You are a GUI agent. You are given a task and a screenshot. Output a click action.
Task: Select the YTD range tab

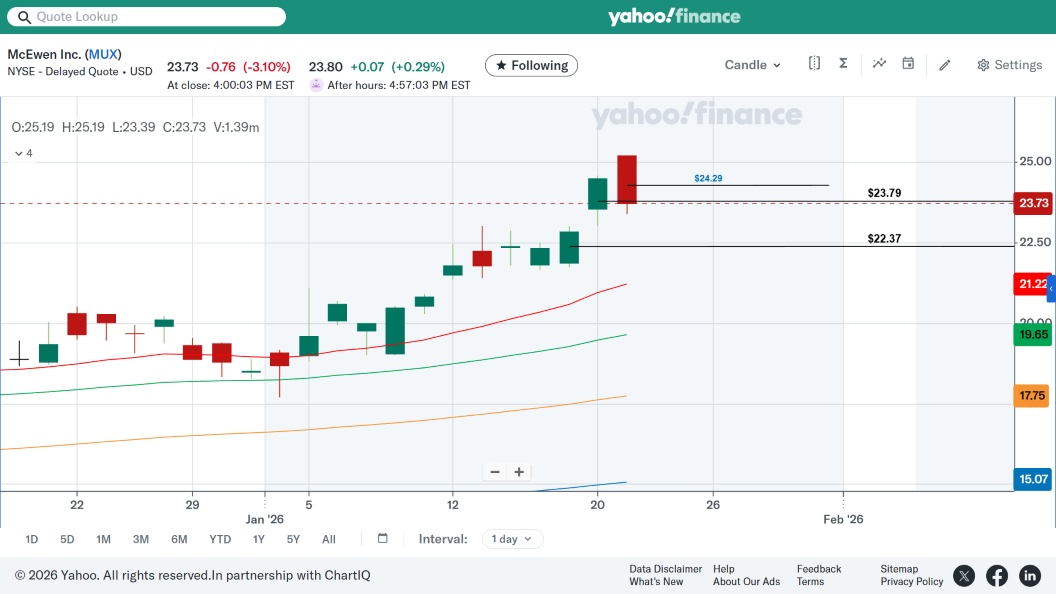click(x=220, y=540)
